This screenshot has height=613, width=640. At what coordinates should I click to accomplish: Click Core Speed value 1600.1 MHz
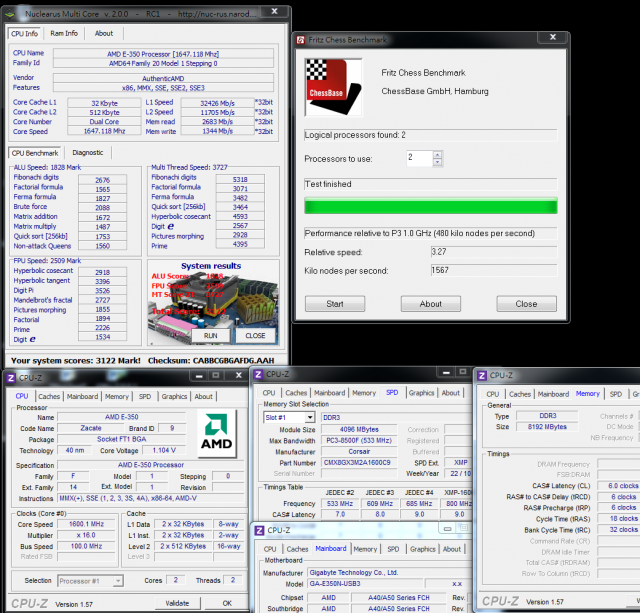[x=86, y=524]
